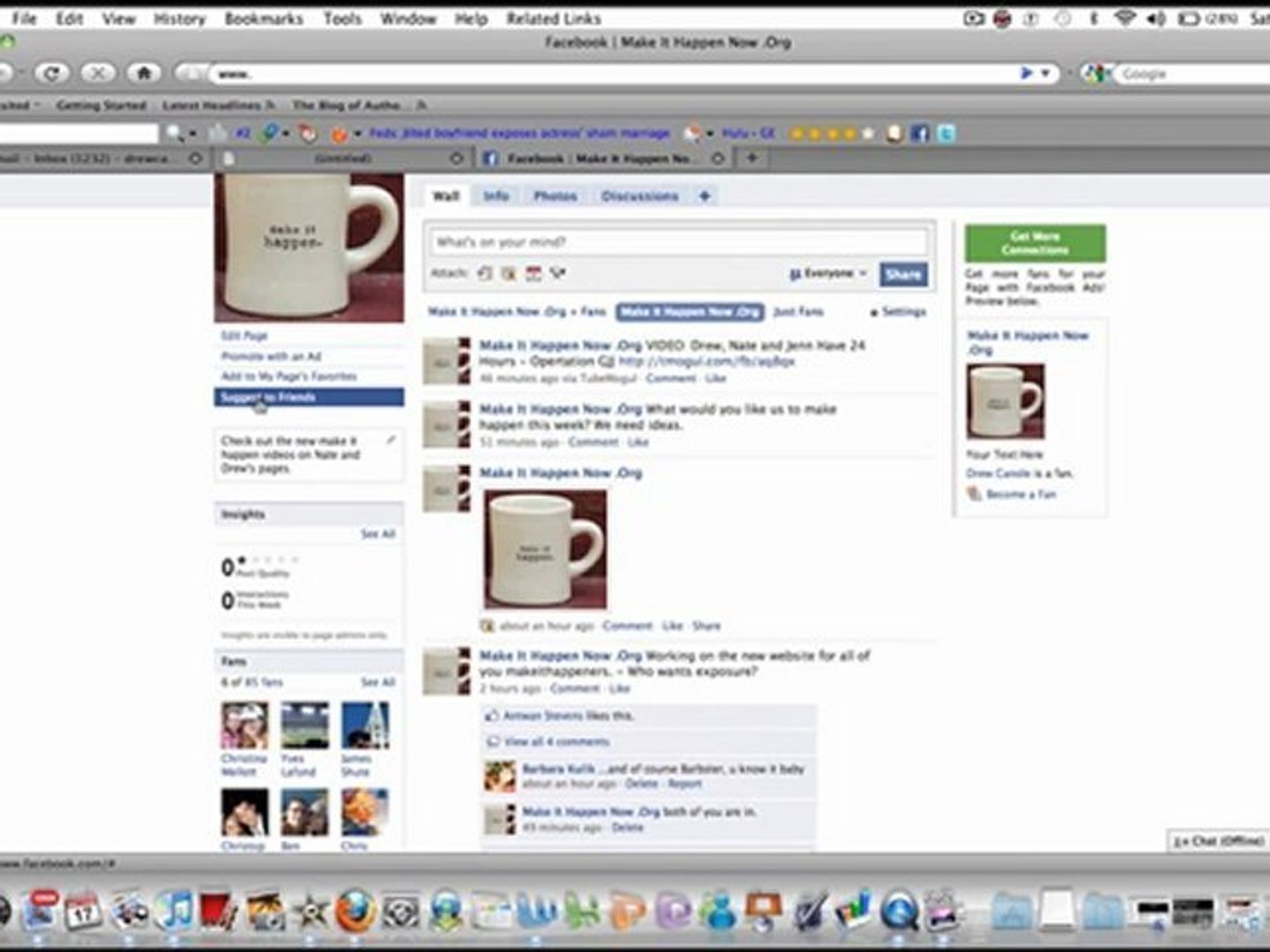Go to the browser home page icon

pyautogui.click(x=144, y=73)
